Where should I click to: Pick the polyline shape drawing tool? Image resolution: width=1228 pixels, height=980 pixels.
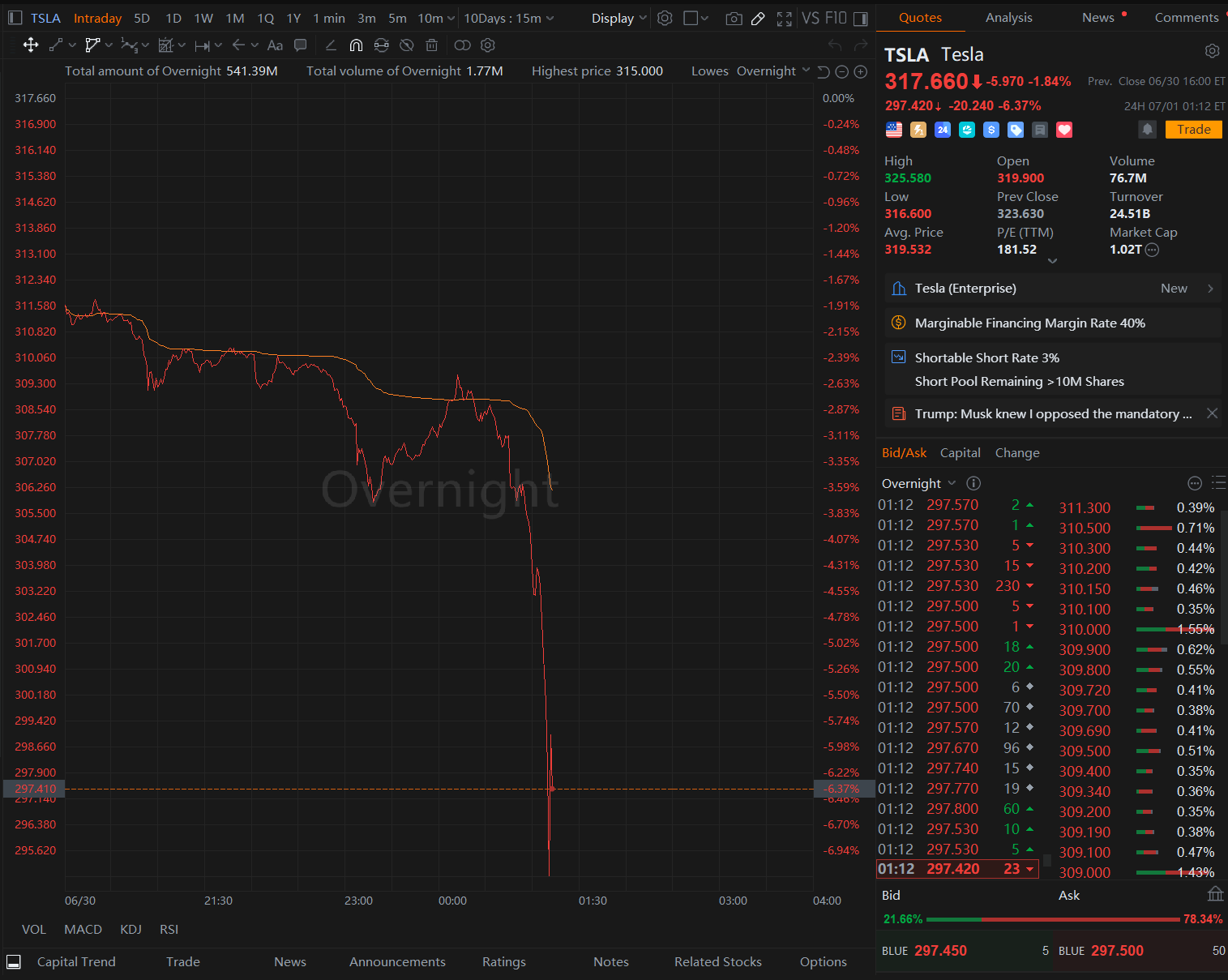(x=92, y=45)
